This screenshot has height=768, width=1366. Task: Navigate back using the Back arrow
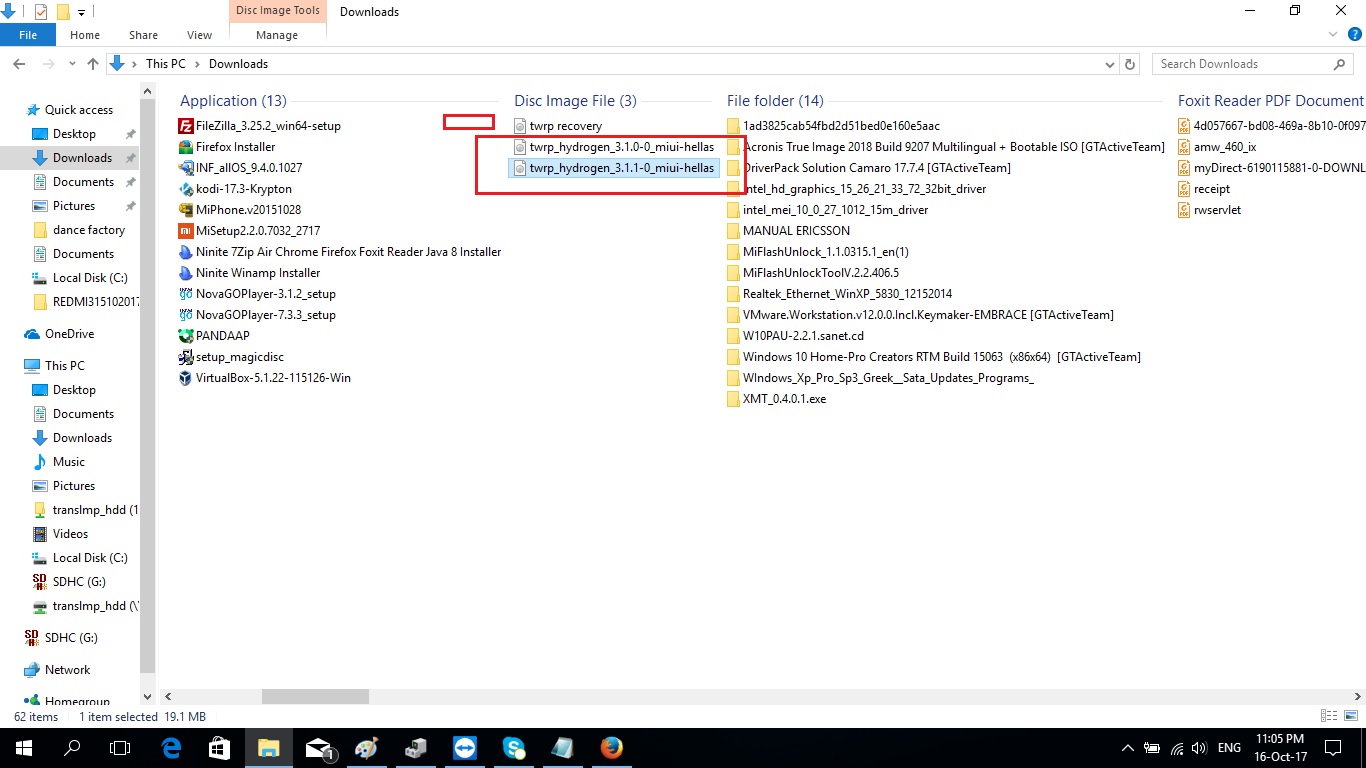point(18,64)
